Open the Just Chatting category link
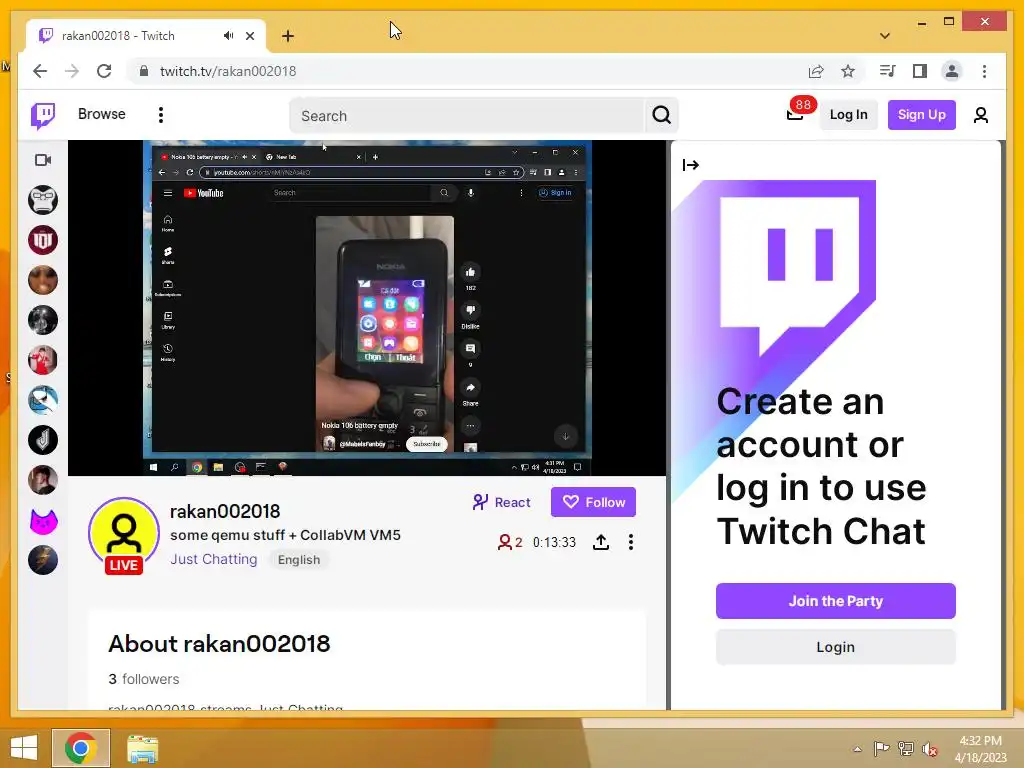The height and width of the screenshot is (768, 1024). point(214,560)
